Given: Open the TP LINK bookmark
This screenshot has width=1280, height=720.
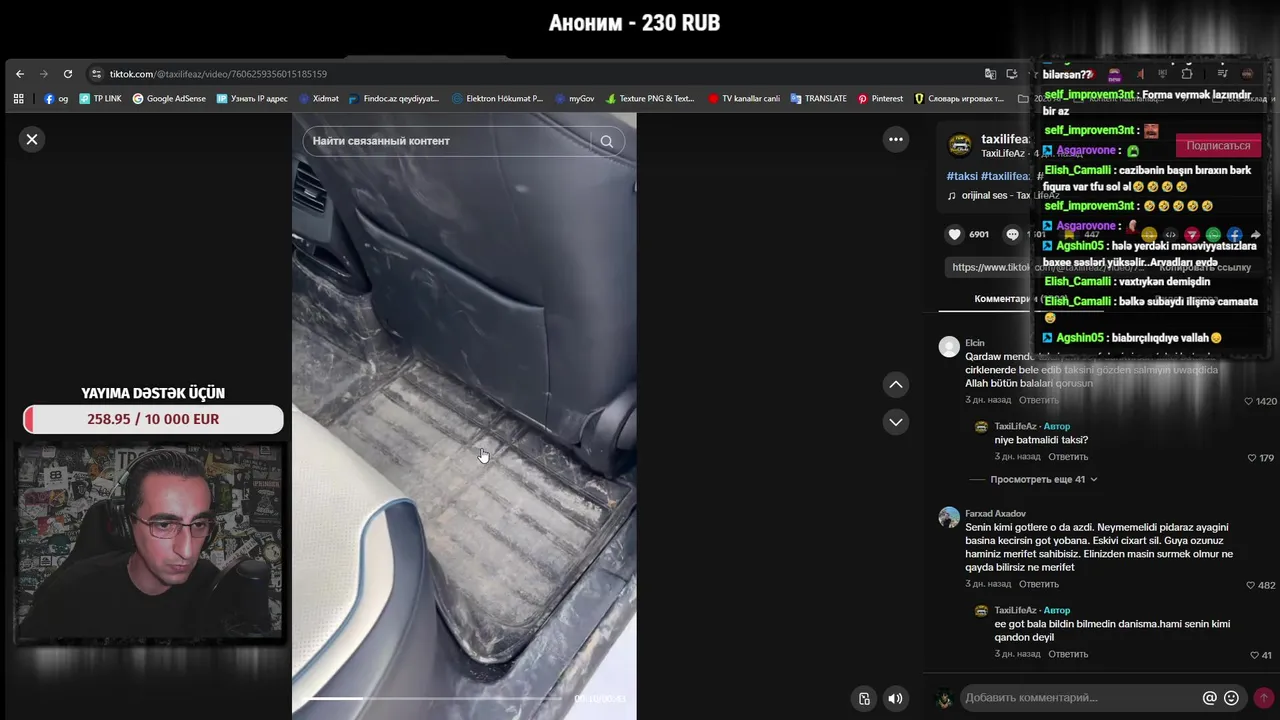Looking at the screenshot, I should 100,99.
